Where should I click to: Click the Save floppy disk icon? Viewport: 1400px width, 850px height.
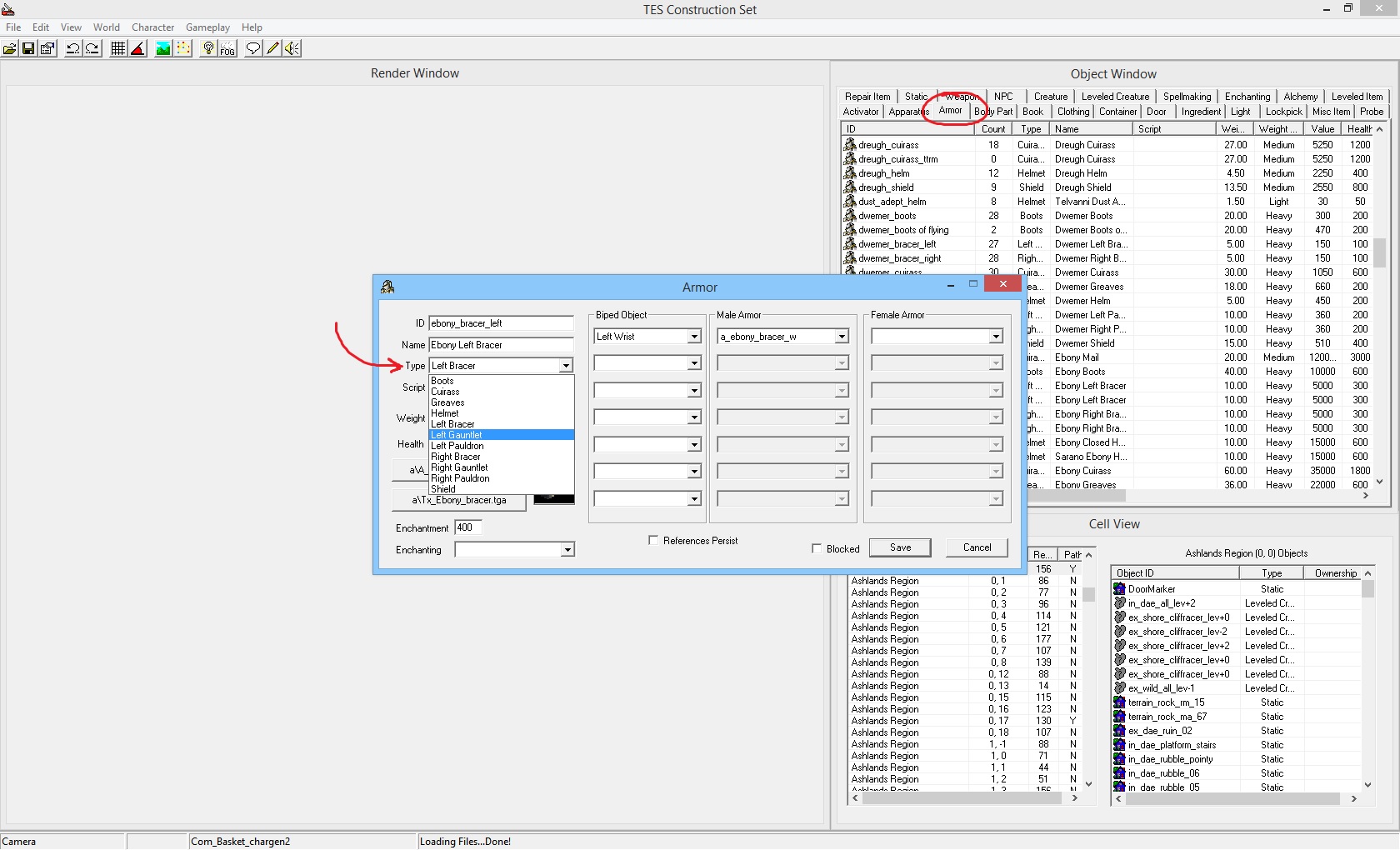[x=28, y=48]
